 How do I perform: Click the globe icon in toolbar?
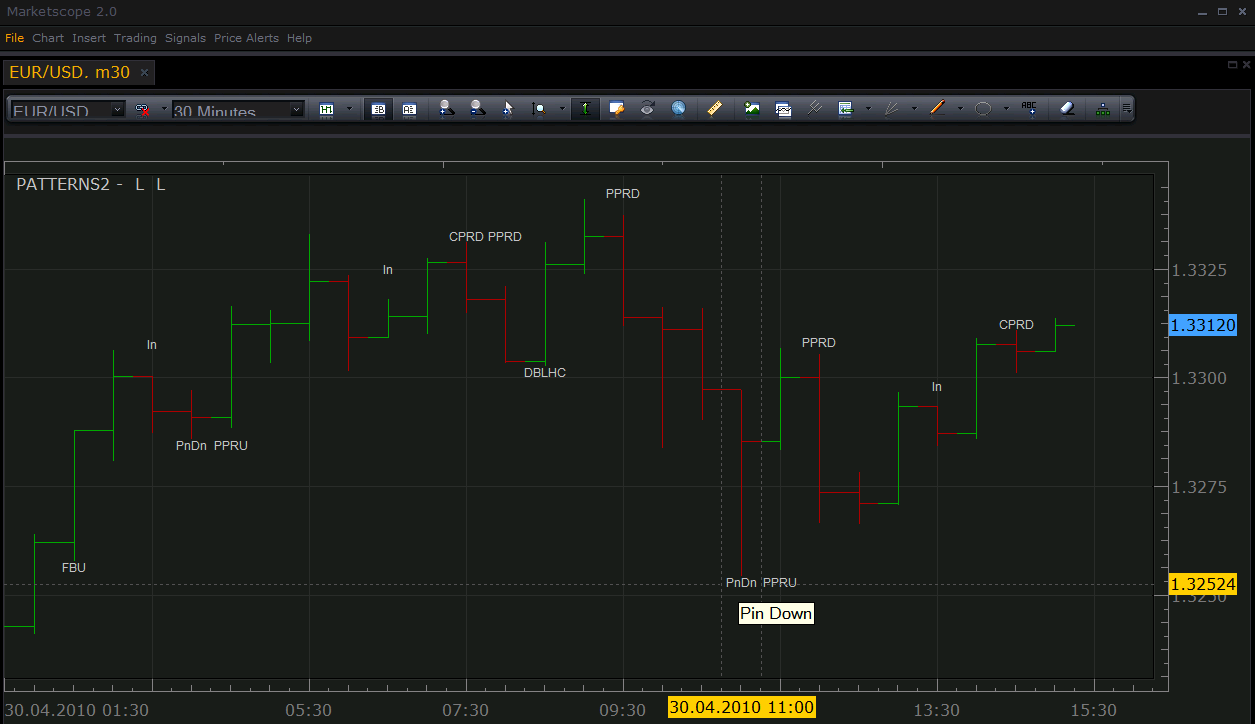678,109
